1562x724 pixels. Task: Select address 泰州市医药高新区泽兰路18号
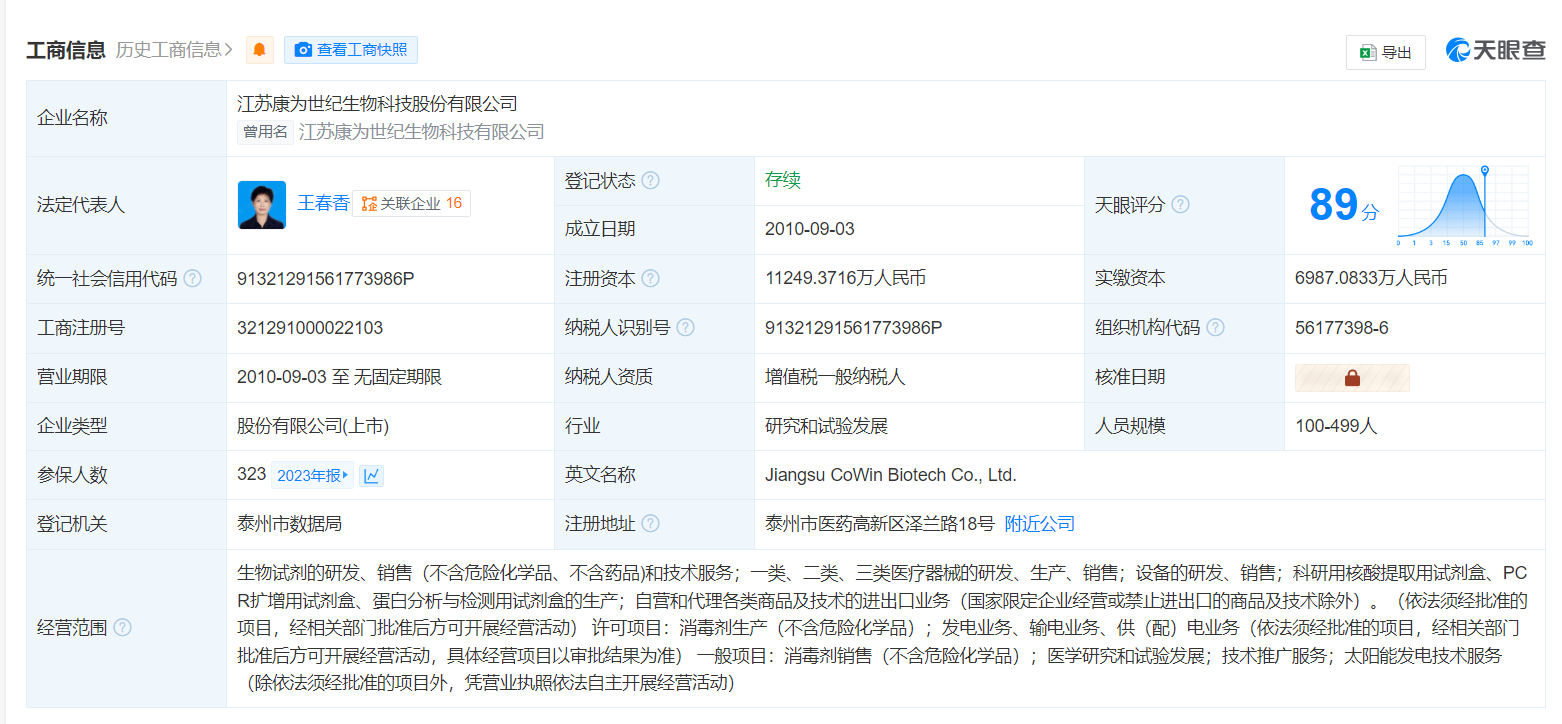tap(880, 524)
